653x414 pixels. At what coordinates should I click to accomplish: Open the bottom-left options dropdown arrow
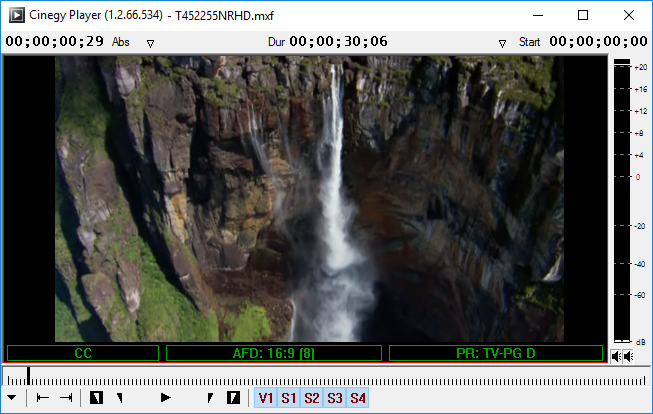(12, 398)
